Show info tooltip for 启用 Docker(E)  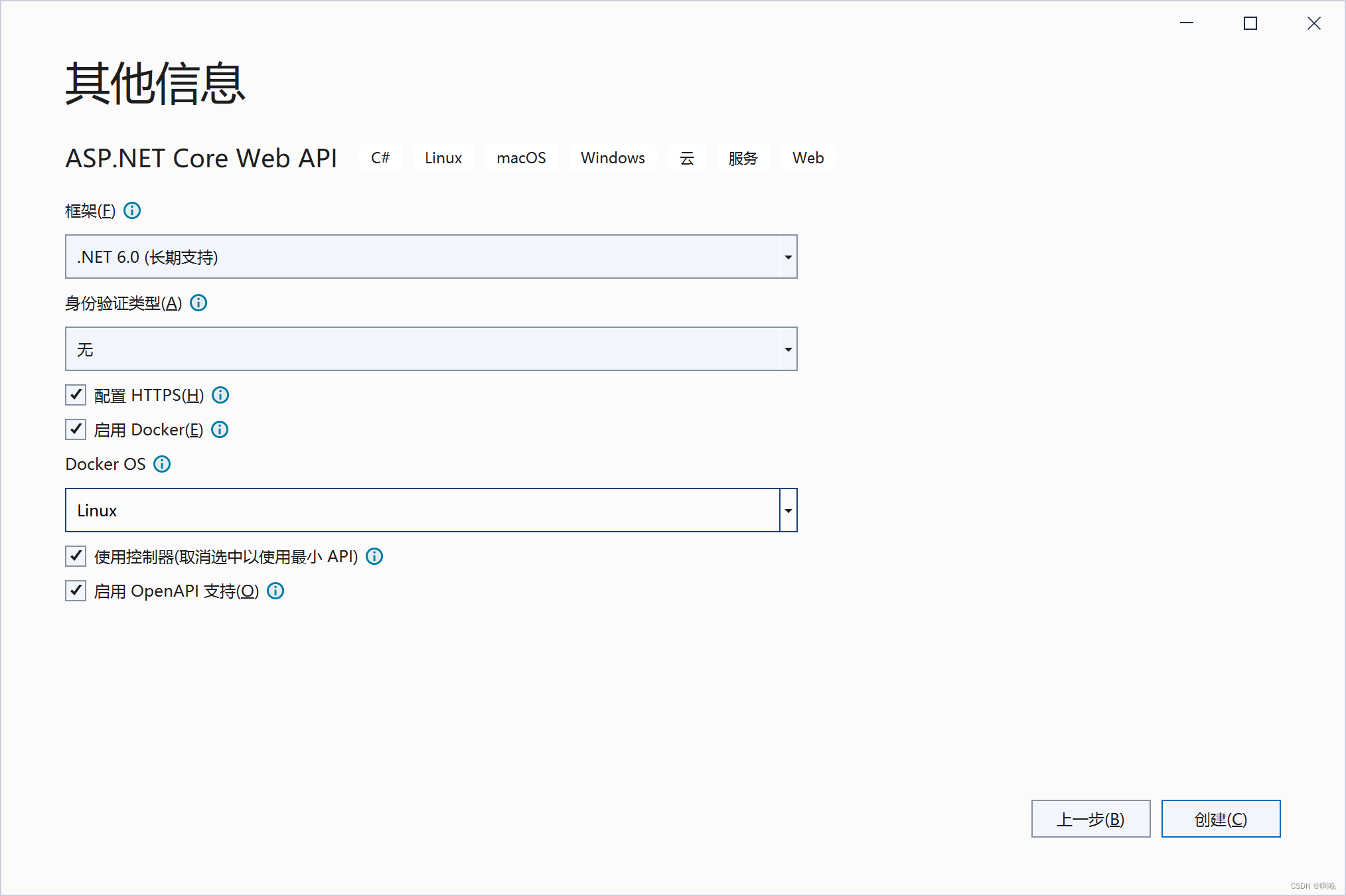220,429
